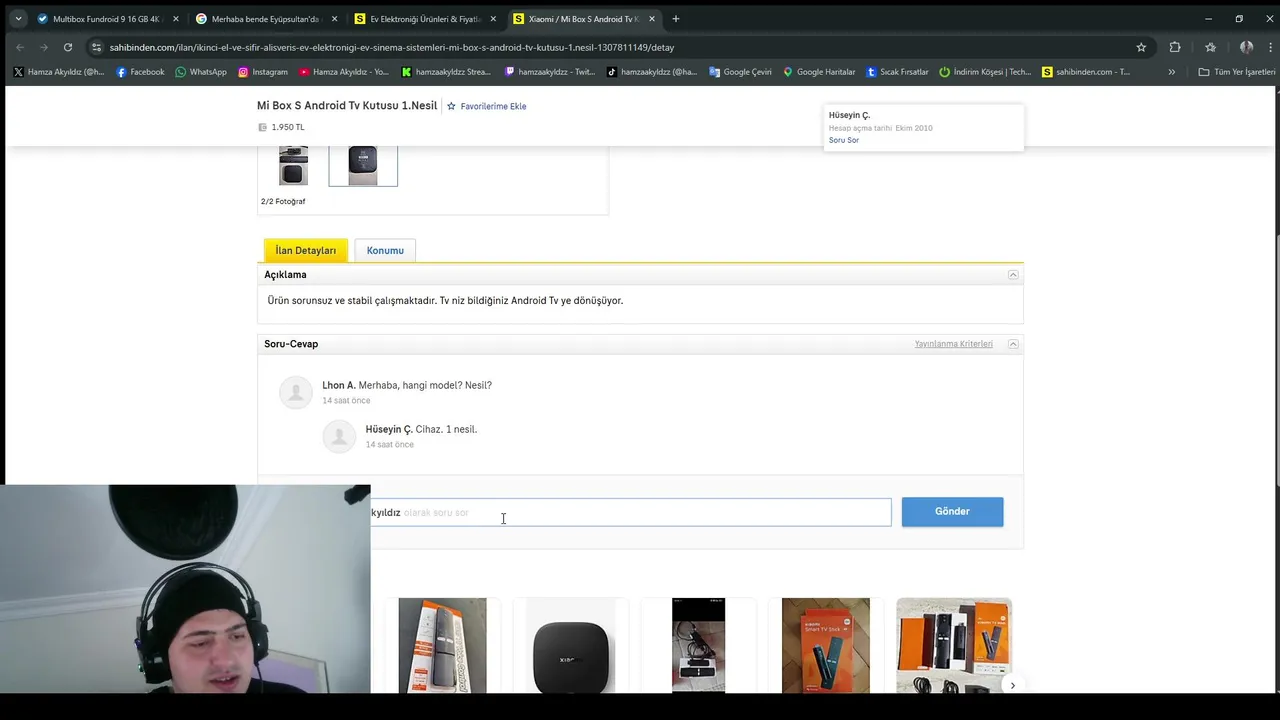1280x720 pixels.
Task: Add listing to favorites via Favorilerime Ekle
Action: pos(487,106)
